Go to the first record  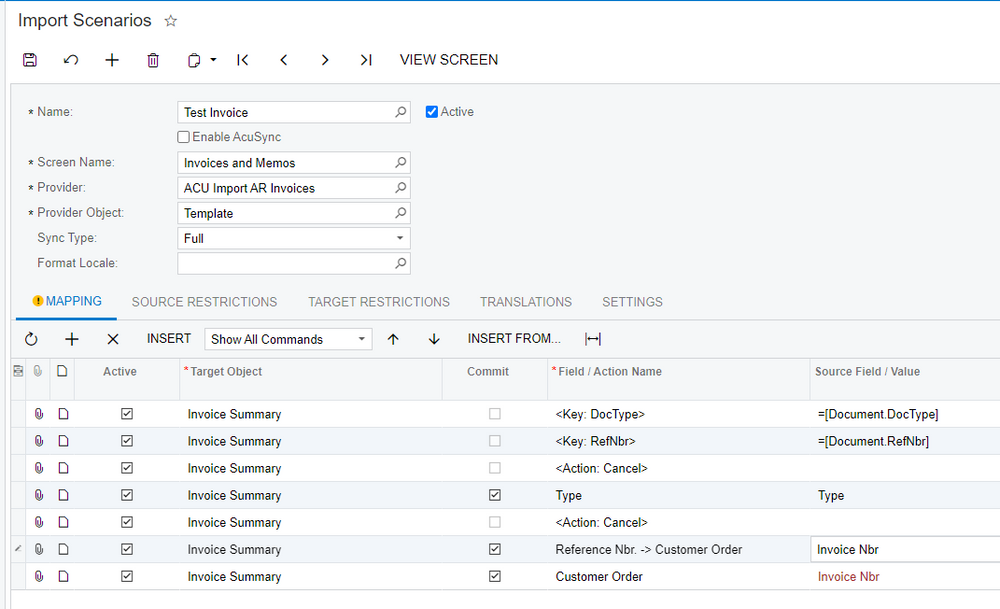pos(242,60)
